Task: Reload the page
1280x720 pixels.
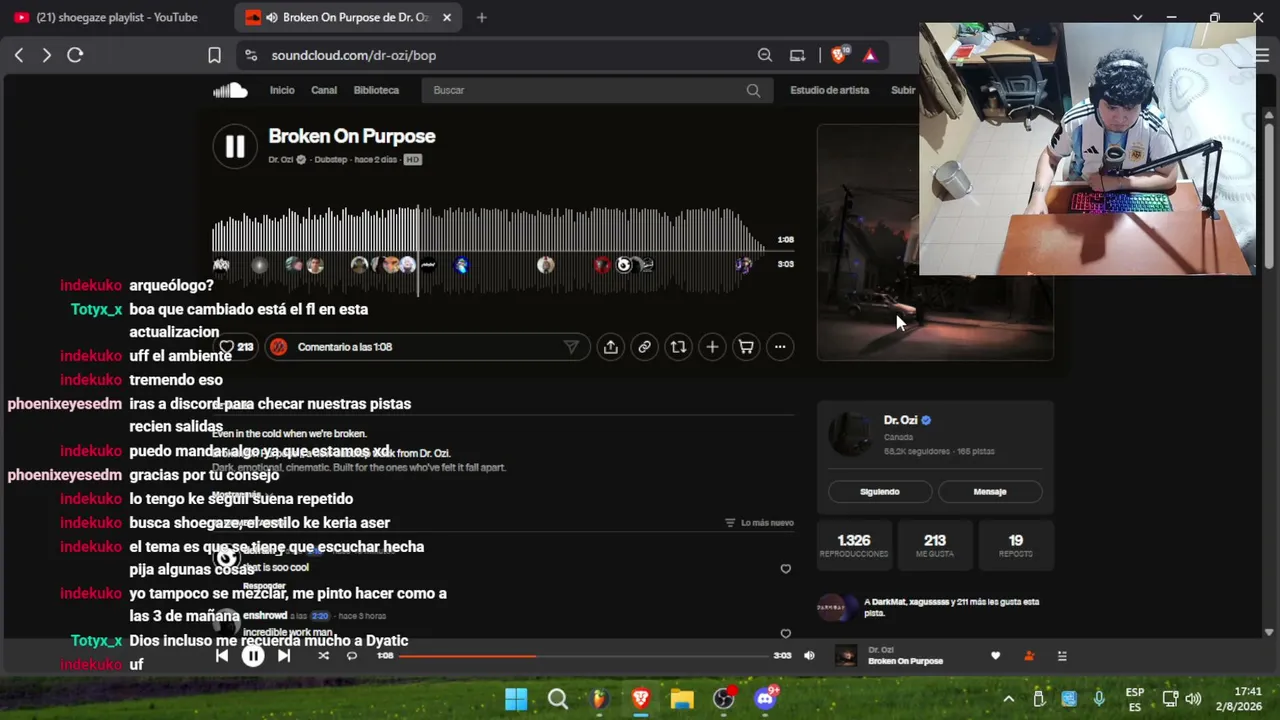Action: pyautogui.click(x=75, y=55)
